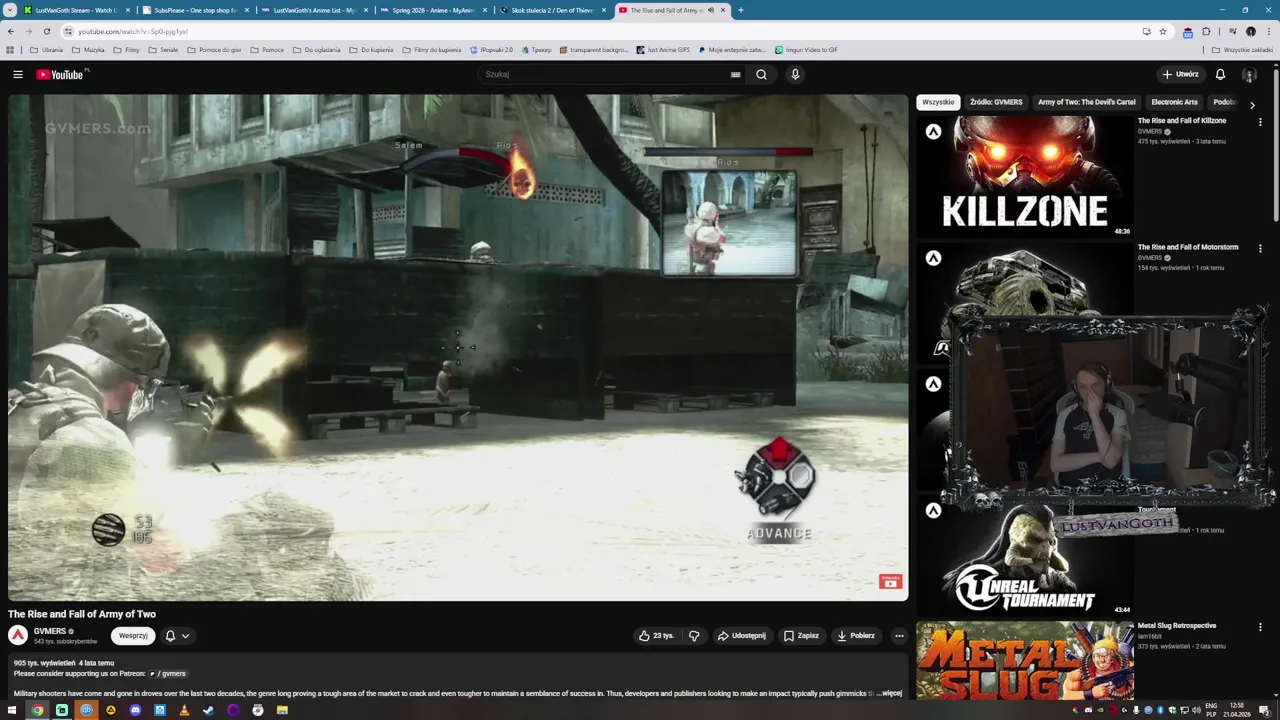The image size is (1280, 720).
Task: Click the browser address bar URL
Action: pyautogui.click(x=133, y=31)
